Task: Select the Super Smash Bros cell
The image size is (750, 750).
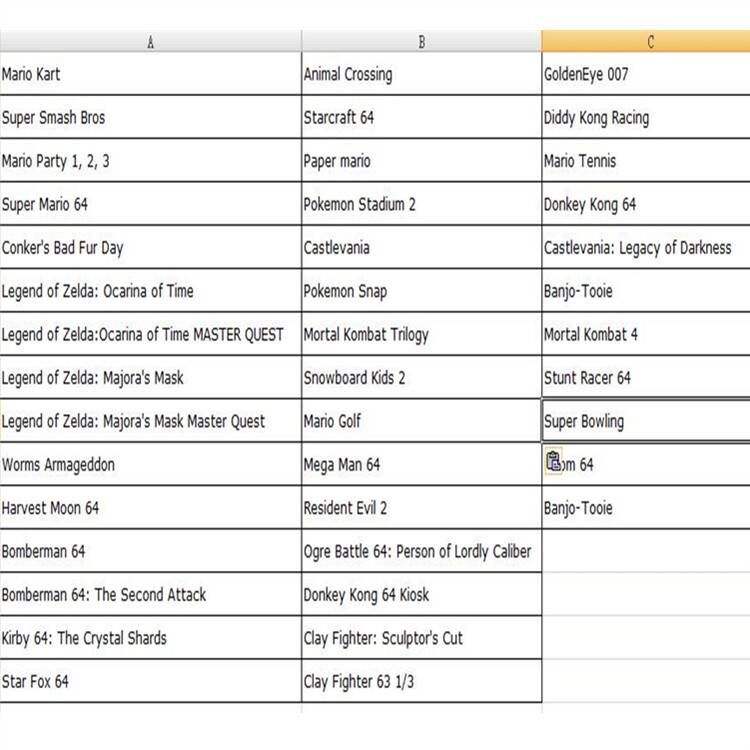Action: point(150,118)
